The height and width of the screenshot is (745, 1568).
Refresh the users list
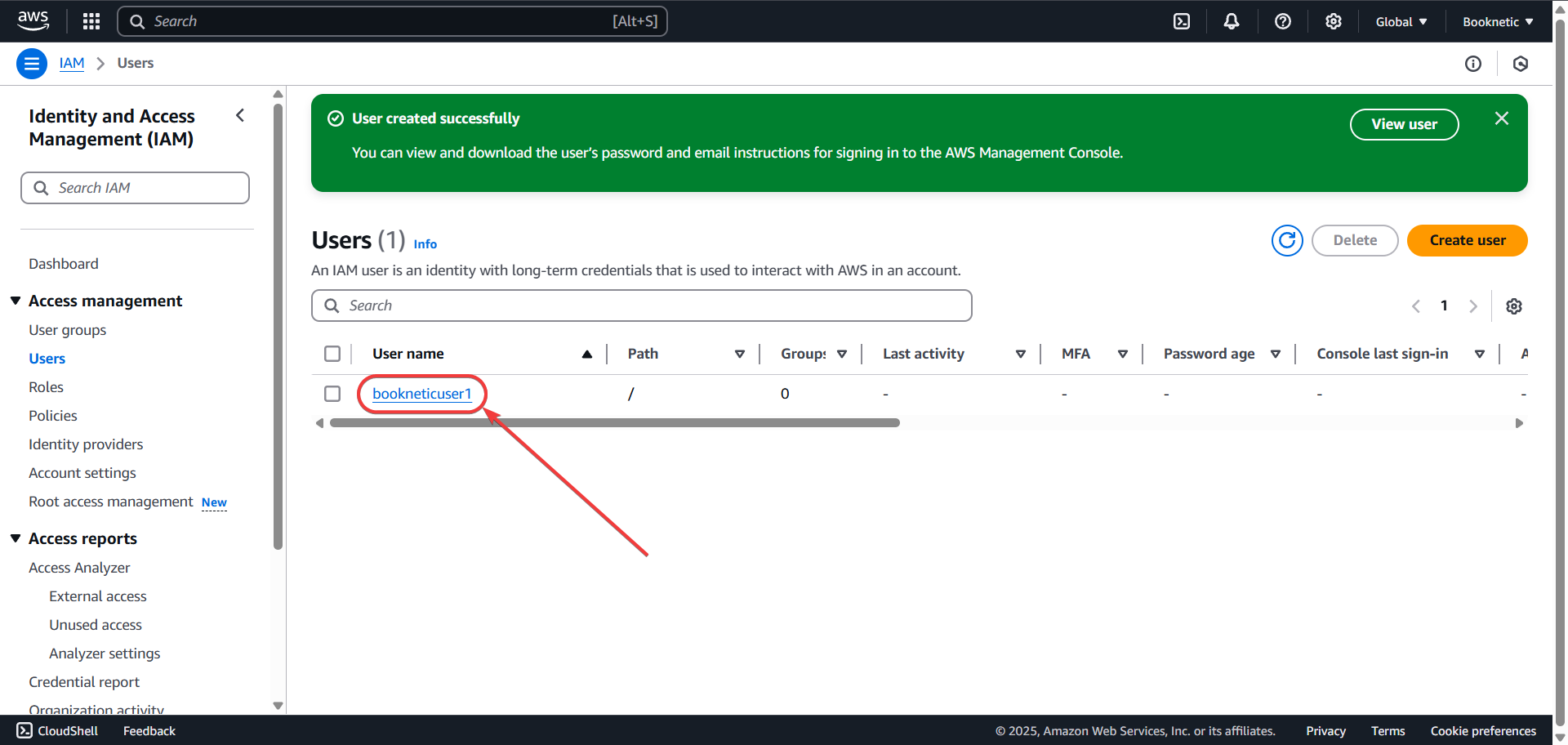coord(1287,240)
